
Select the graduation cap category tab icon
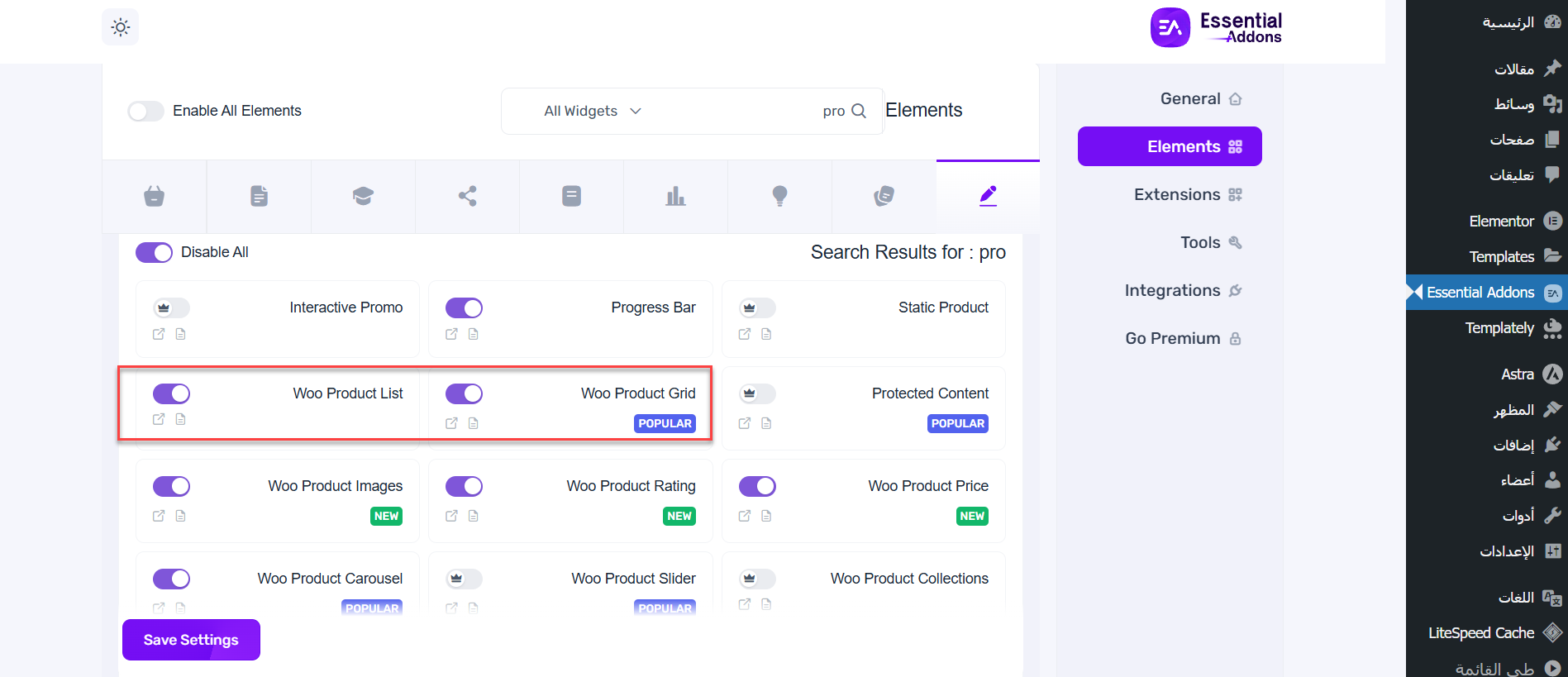pos(363,196)
